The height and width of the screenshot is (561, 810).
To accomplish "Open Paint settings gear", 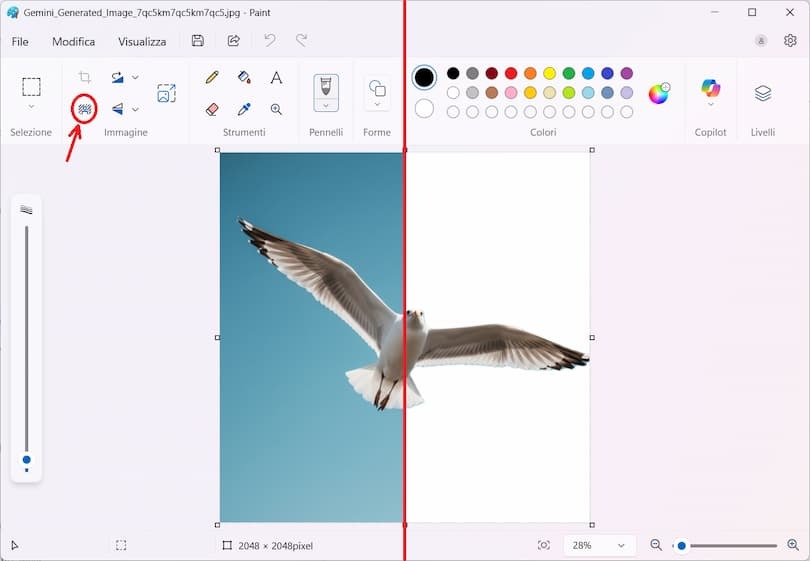I will (790, 40).
